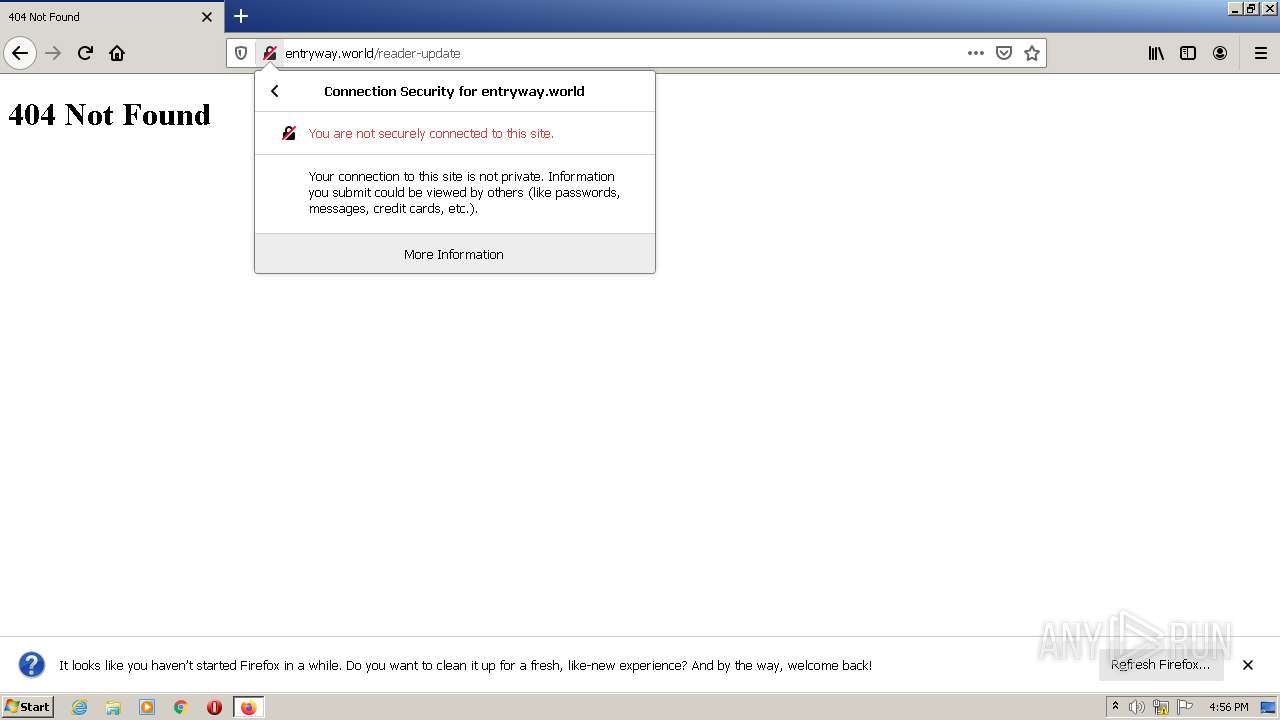
Task: Switch to Firefox taskbar button
Action: click(x=248, y=707)
